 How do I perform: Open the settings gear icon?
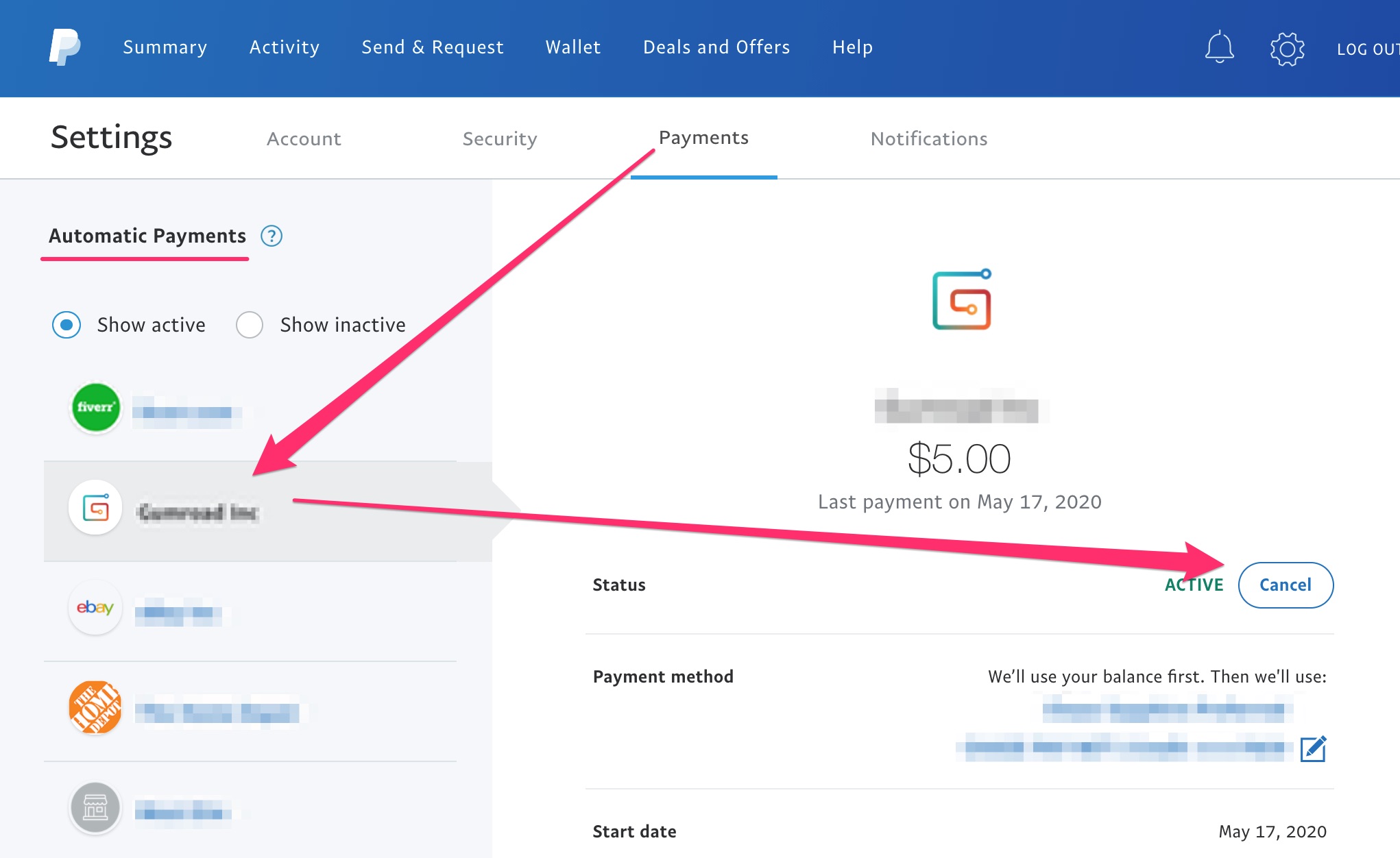pyautogui.click(x=1287, y=49)
